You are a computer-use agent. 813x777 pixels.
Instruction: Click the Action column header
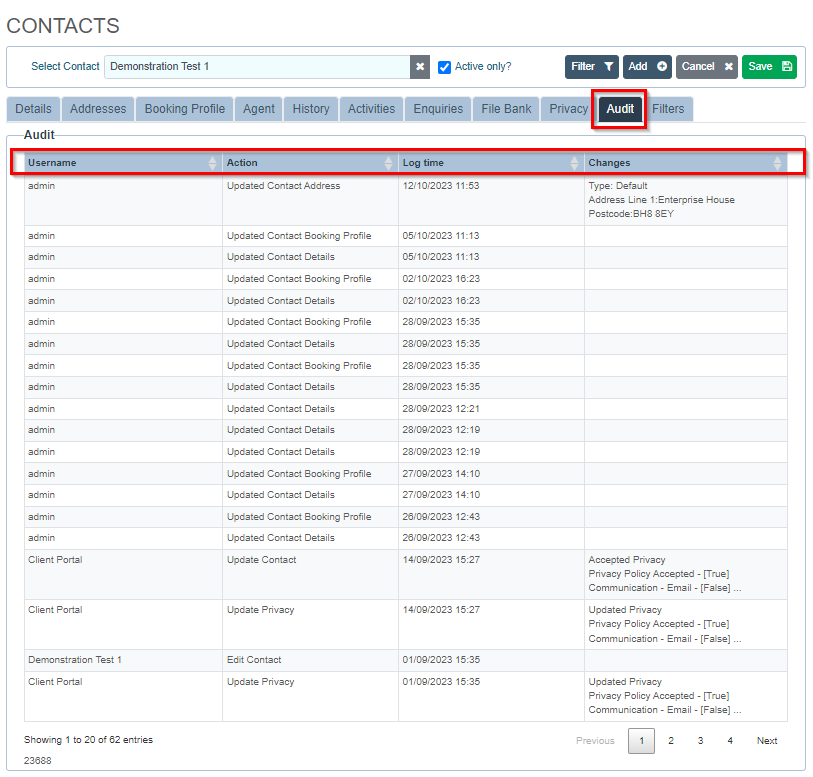[311, 163]
